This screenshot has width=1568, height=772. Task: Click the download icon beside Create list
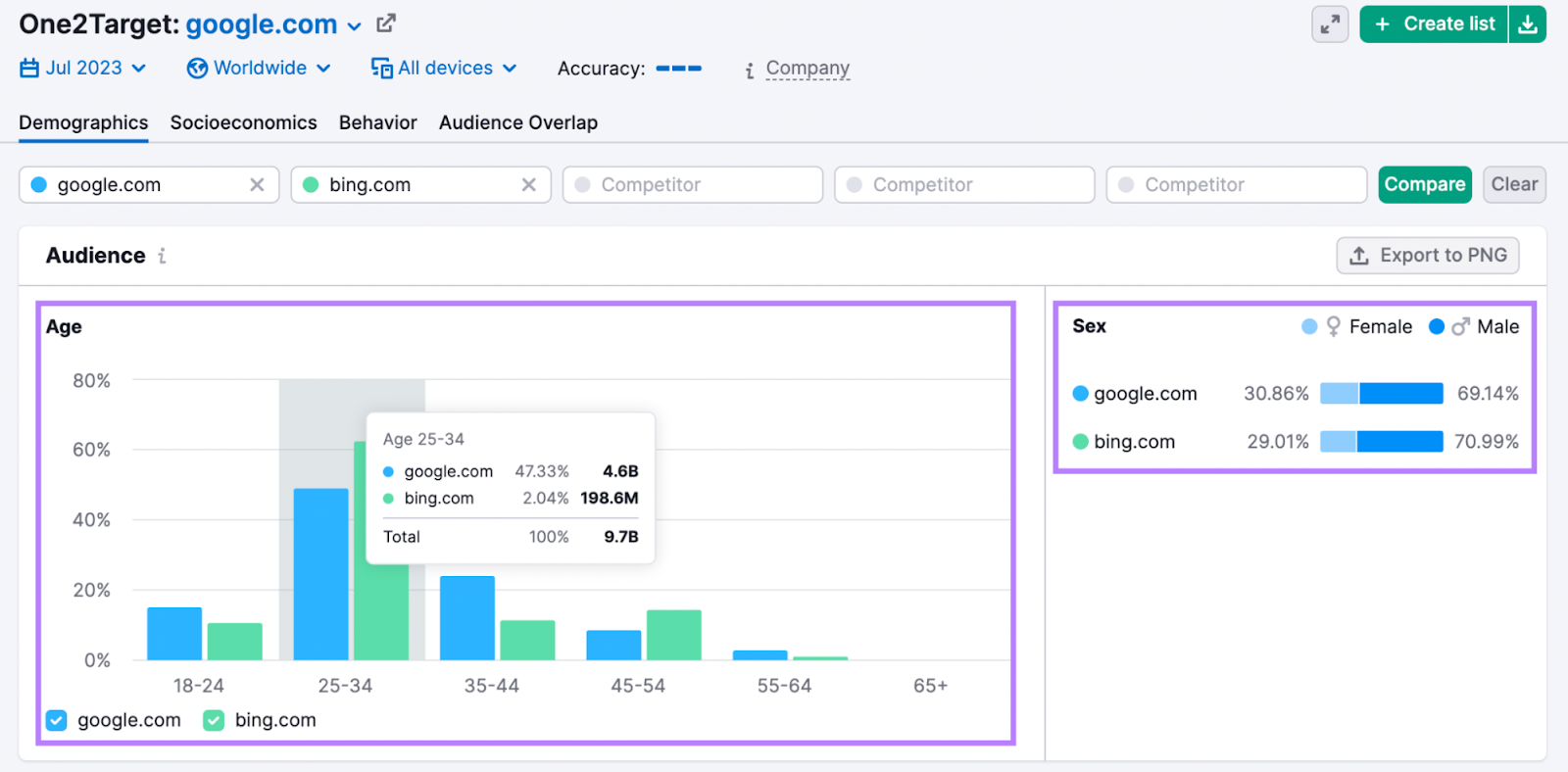[x=1528, y=24]
